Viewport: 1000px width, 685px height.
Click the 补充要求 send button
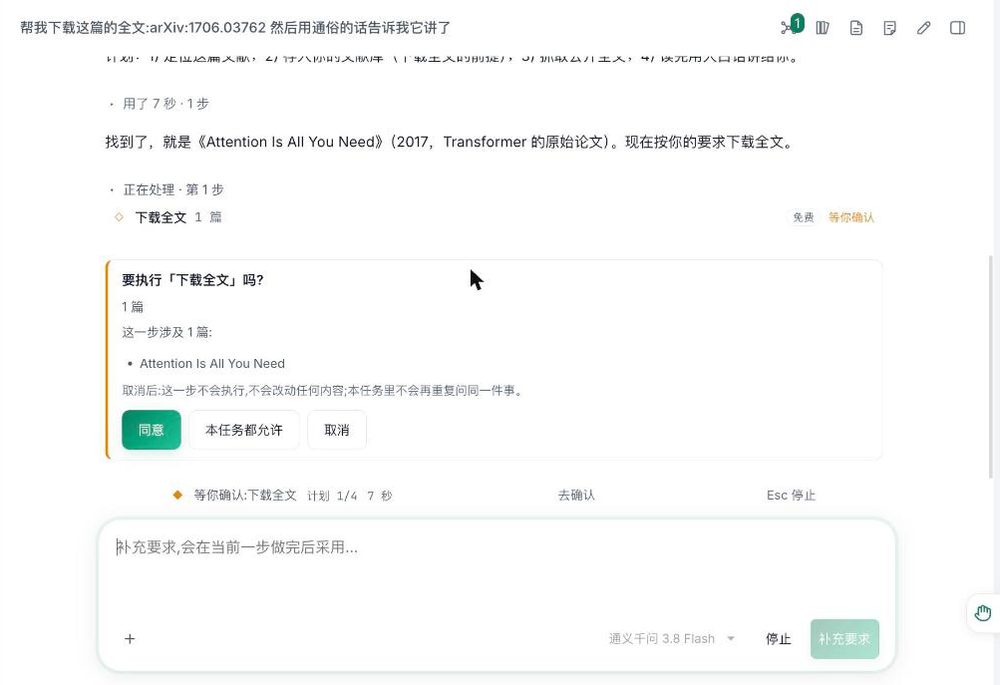coord(844,638)
